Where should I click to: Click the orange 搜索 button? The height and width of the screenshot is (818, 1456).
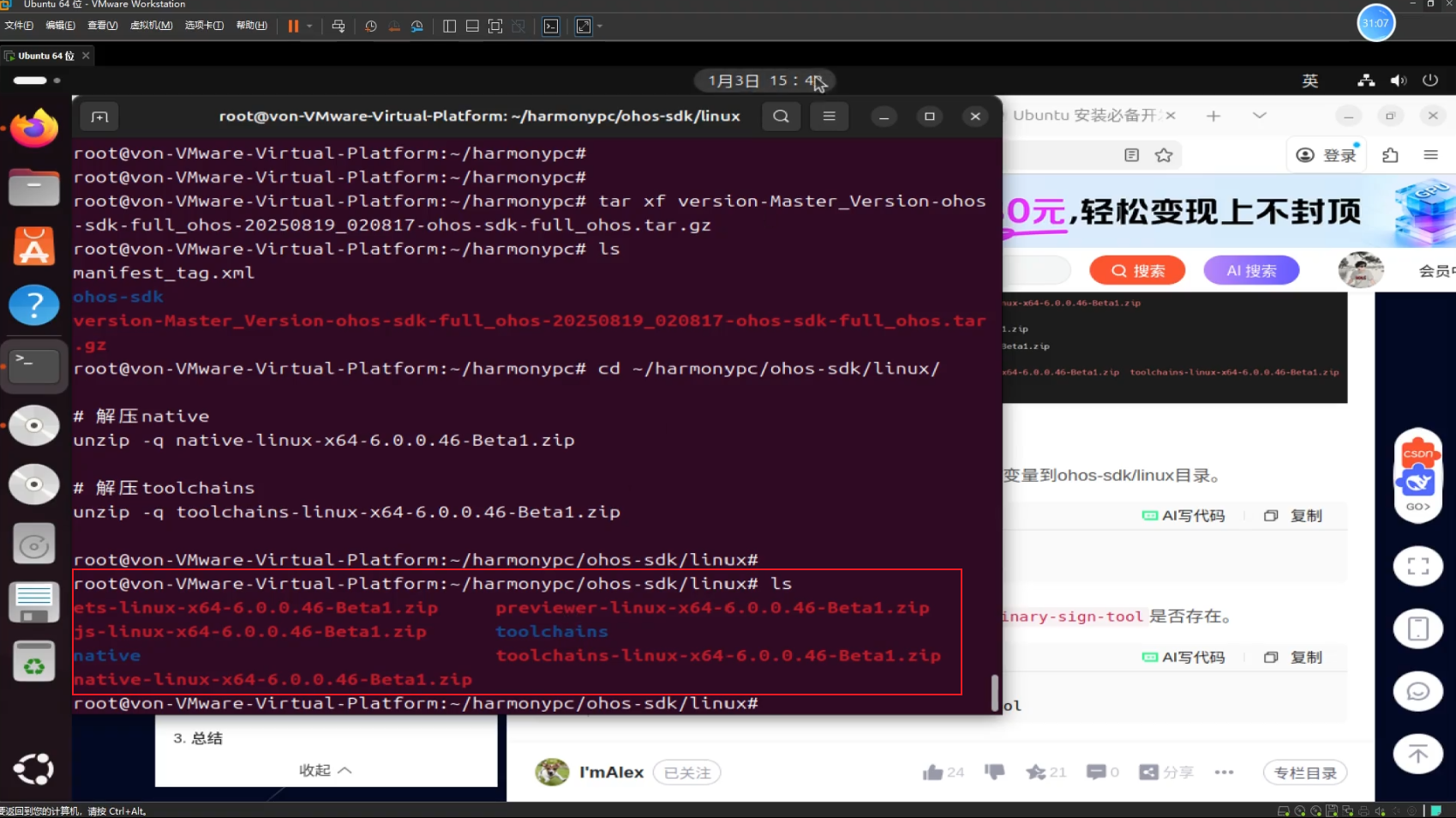pyautogui.click(x=1137, y=271)
